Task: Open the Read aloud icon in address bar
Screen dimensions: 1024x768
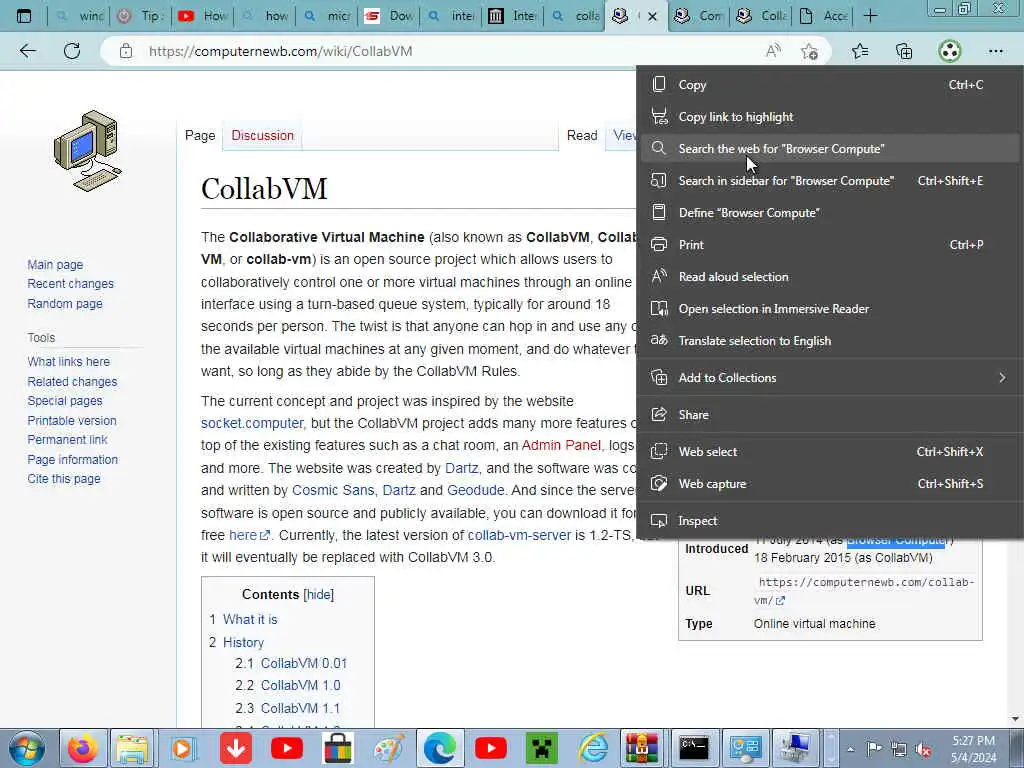Action: (773, 51)
